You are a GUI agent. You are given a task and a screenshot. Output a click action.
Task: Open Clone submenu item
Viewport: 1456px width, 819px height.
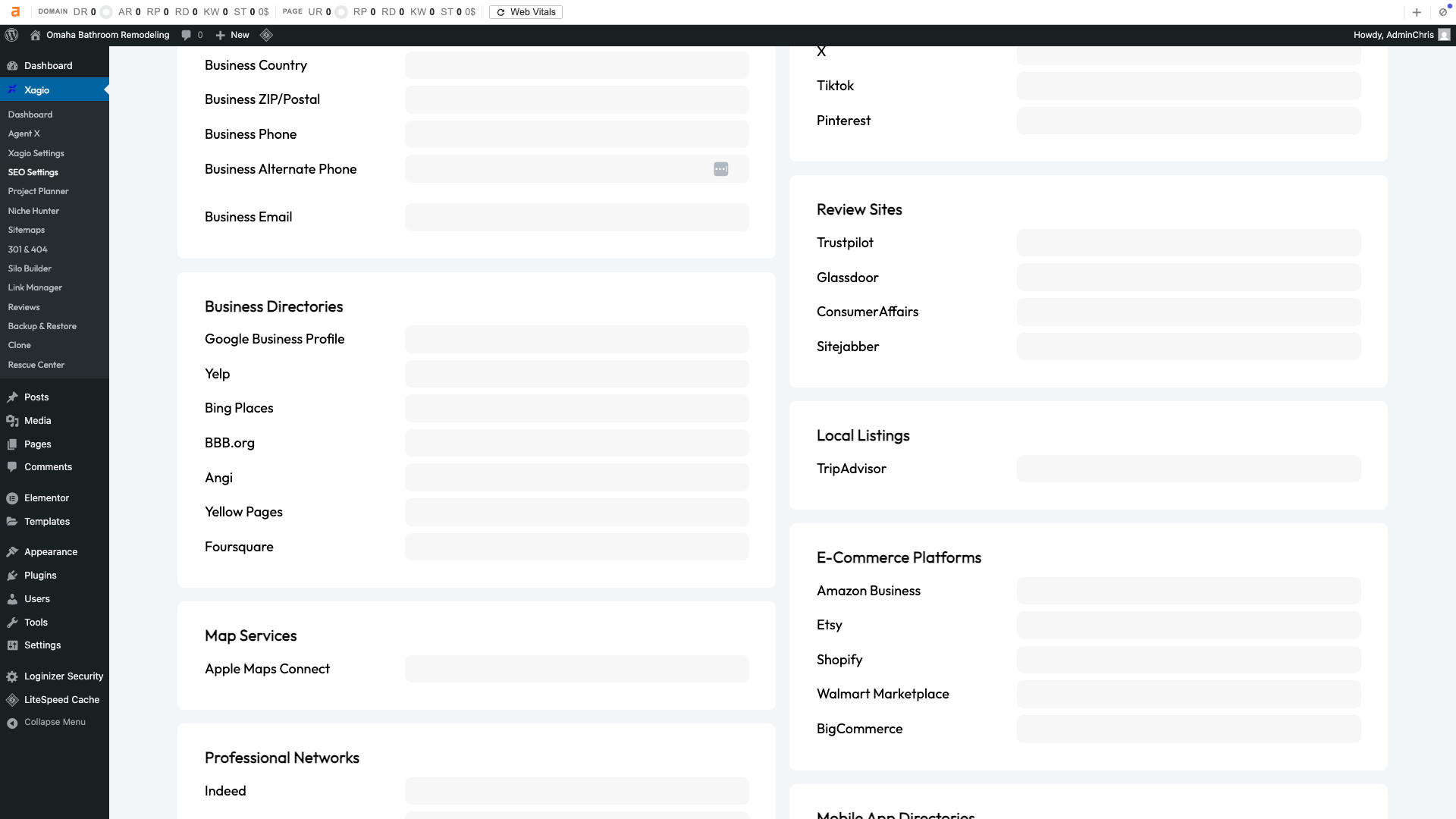(20, 345)
